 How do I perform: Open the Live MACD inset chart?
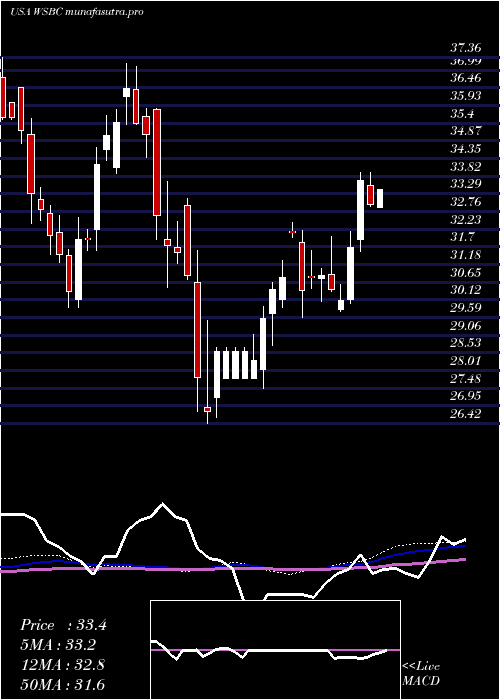tap(275, 650)
